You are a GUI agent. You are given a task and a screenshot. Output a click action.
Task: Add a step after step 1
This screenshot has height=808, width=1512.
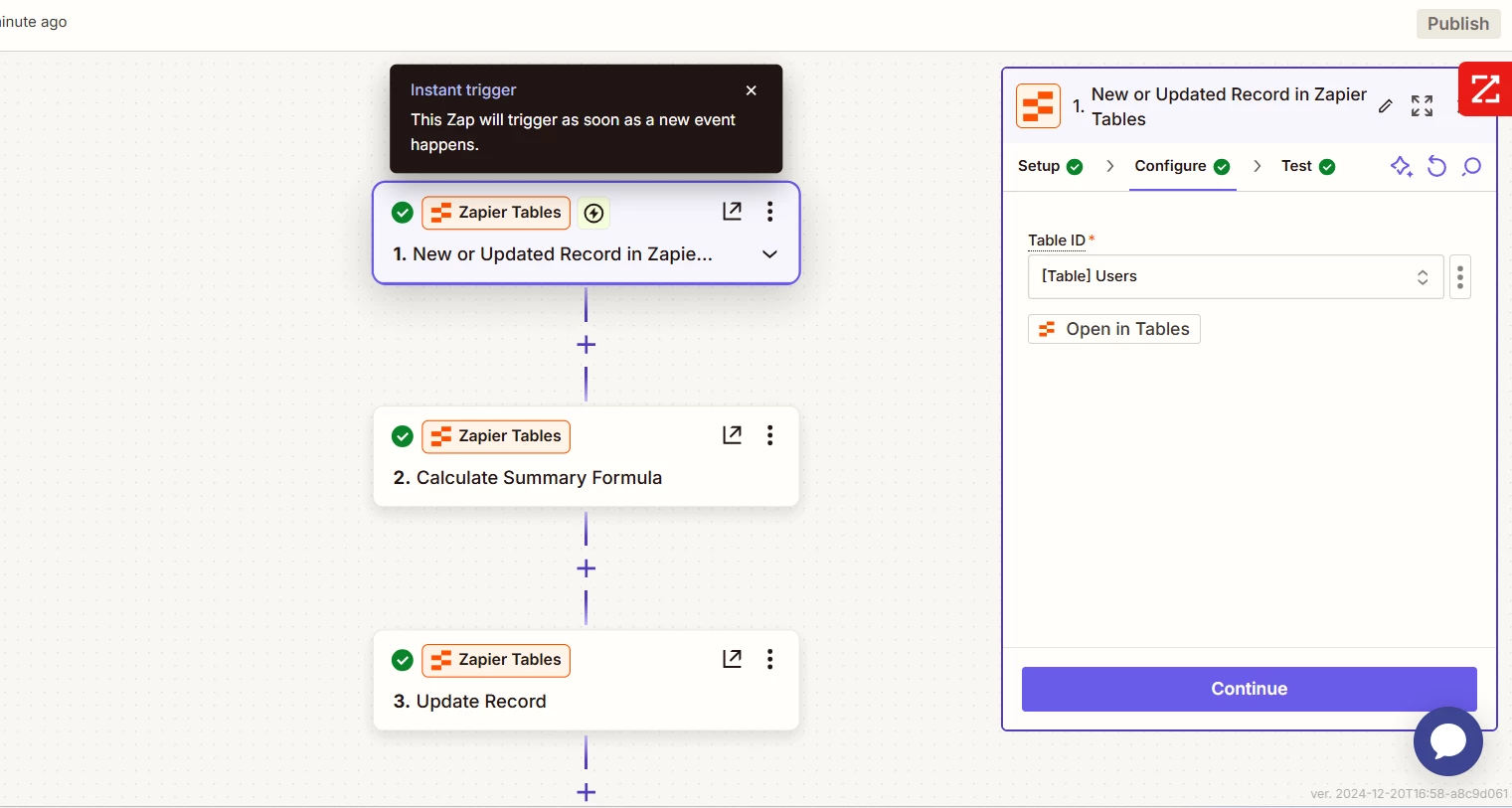(x=587, y=345)
